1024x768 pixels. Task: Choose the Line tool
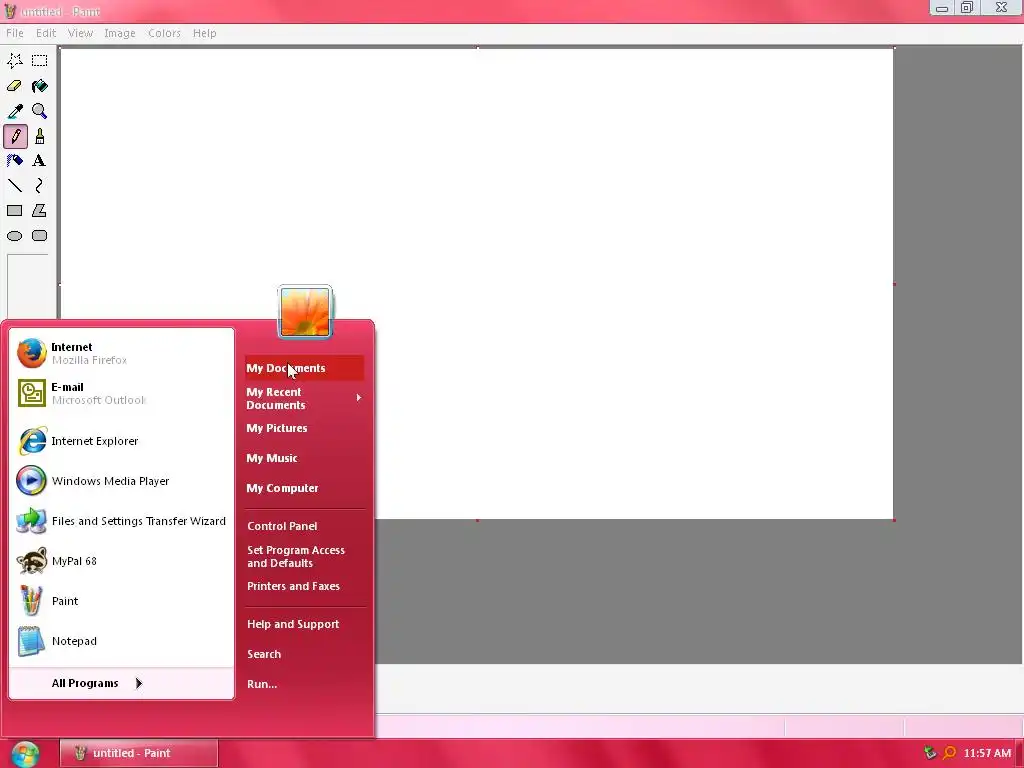click(14, 186)
